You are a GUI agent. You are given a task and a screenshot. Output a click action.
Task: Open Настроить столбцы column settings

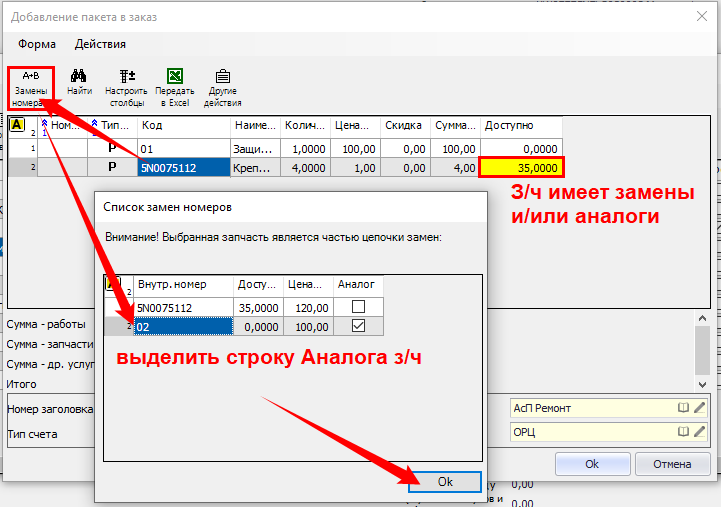127,87
